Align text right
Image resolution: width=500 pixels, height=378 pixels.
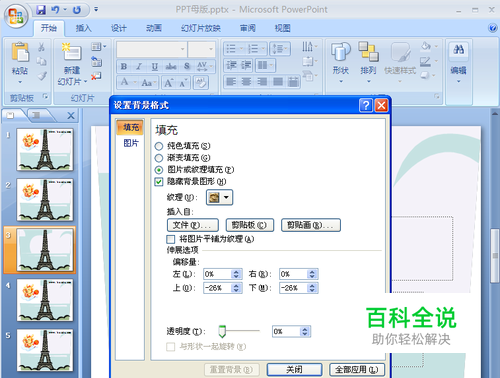click(x=262, y=81)
